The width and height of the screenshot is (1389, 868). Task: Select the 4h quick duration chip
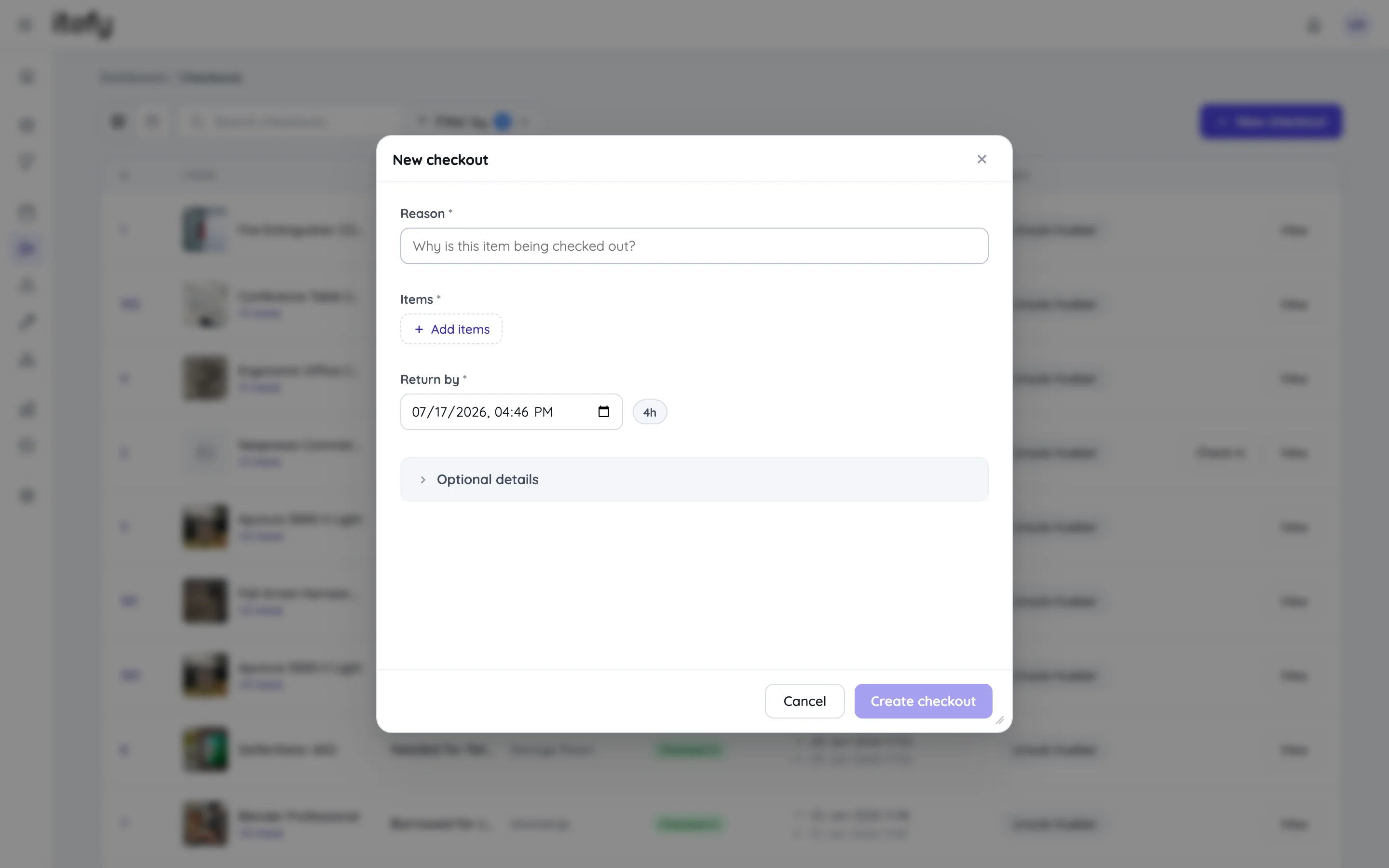[650, 412]
